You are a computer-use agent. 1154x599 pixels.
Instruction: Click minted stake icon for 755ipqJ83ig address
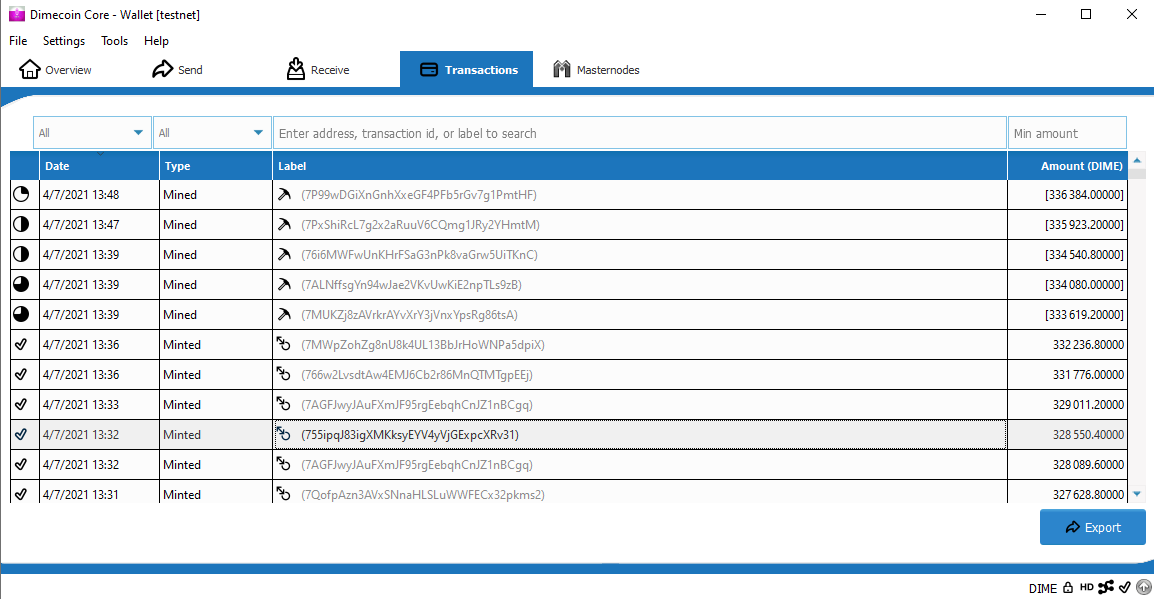pos(283,434)
